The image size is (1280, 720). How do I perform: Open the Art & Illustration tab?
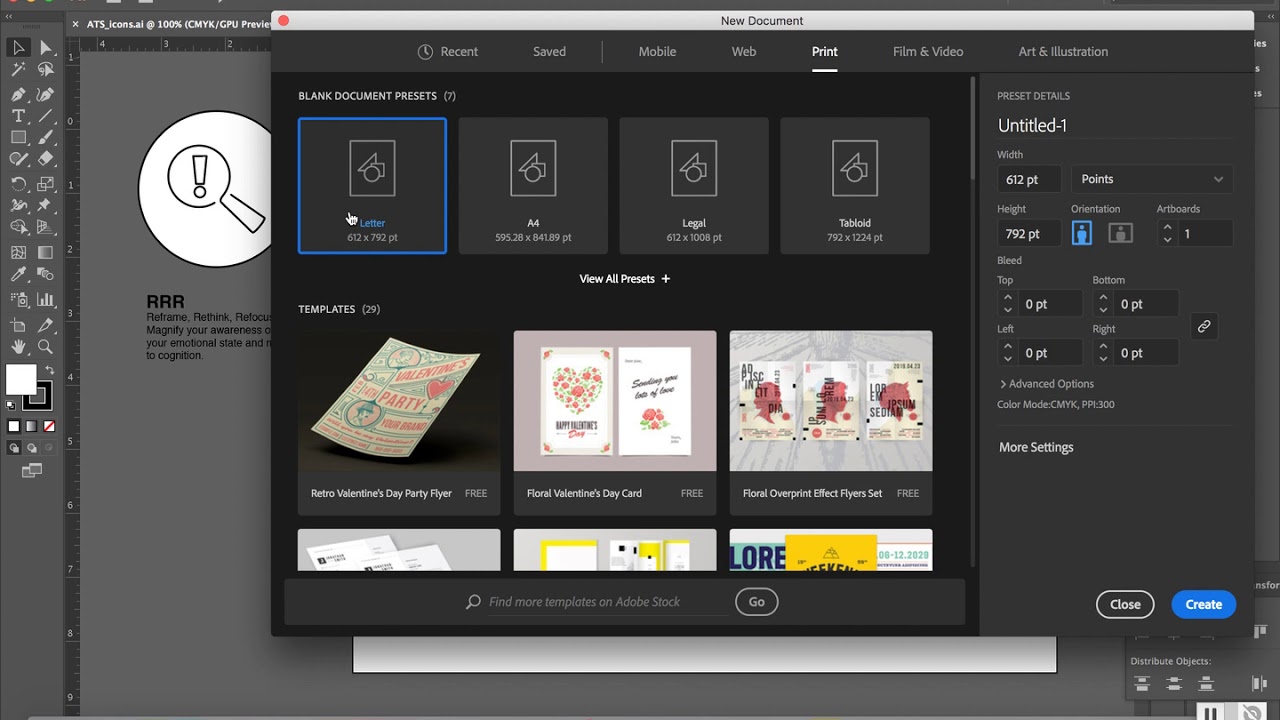[x=1063, y=52]
